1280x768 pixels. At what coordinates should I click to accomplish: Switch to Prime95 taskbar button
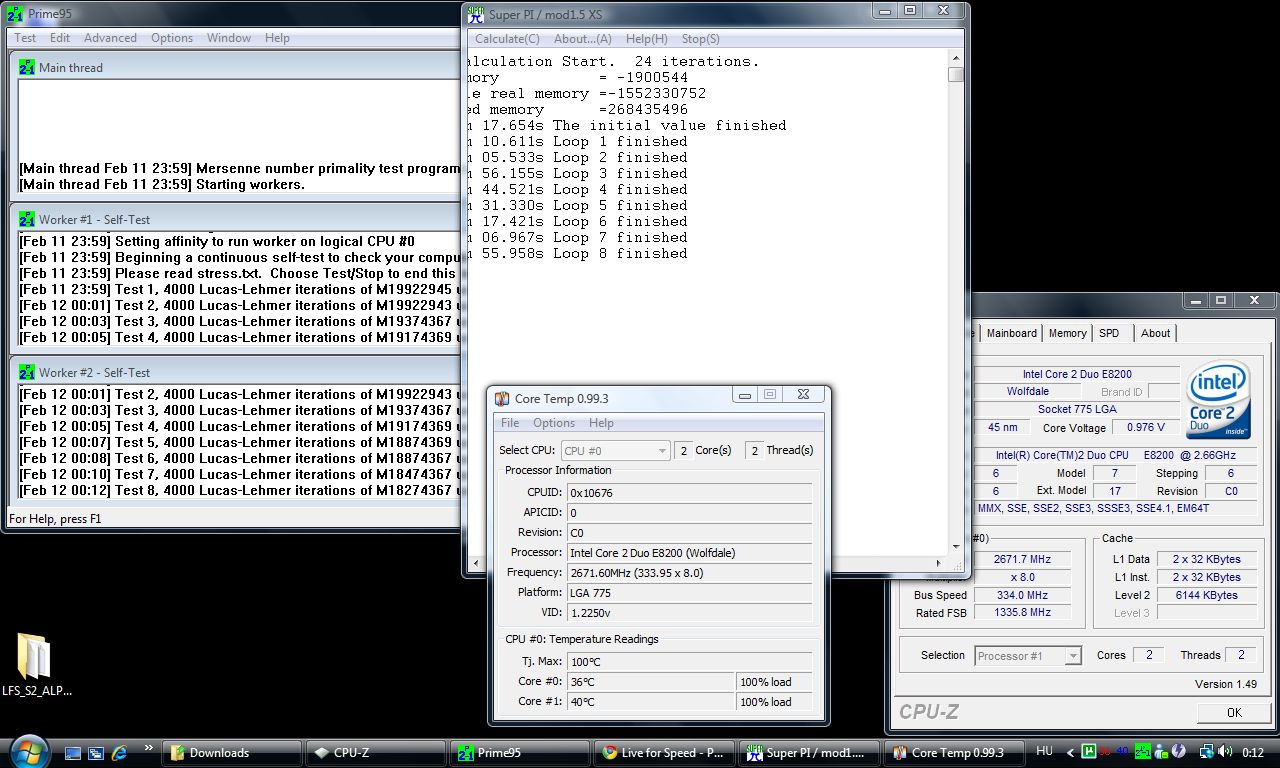click(x=519, y=753)
